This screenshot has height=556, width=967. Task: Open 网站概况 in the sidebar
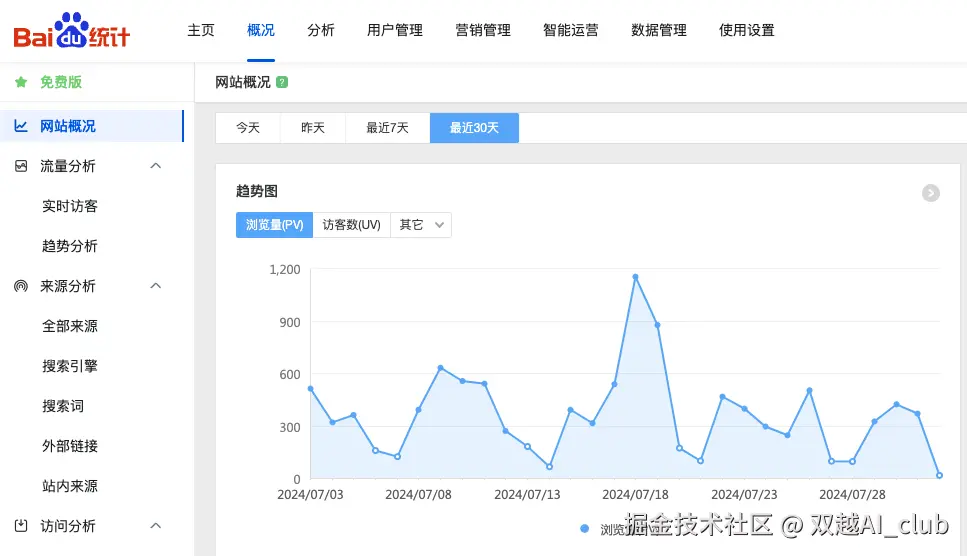92,126
